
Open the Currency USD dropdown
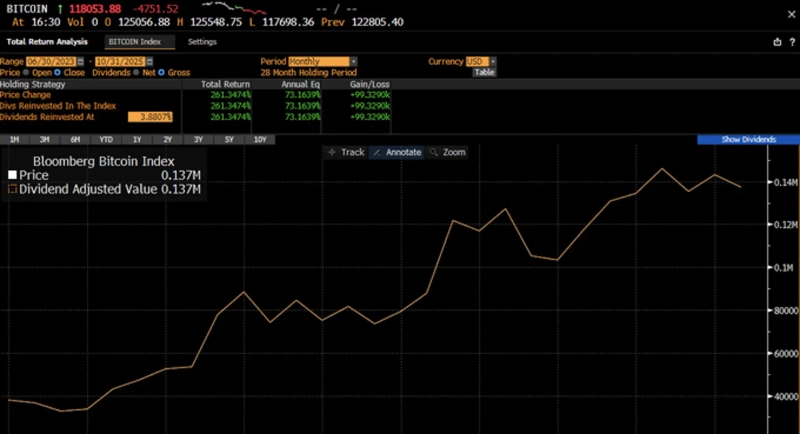[492, 62]
